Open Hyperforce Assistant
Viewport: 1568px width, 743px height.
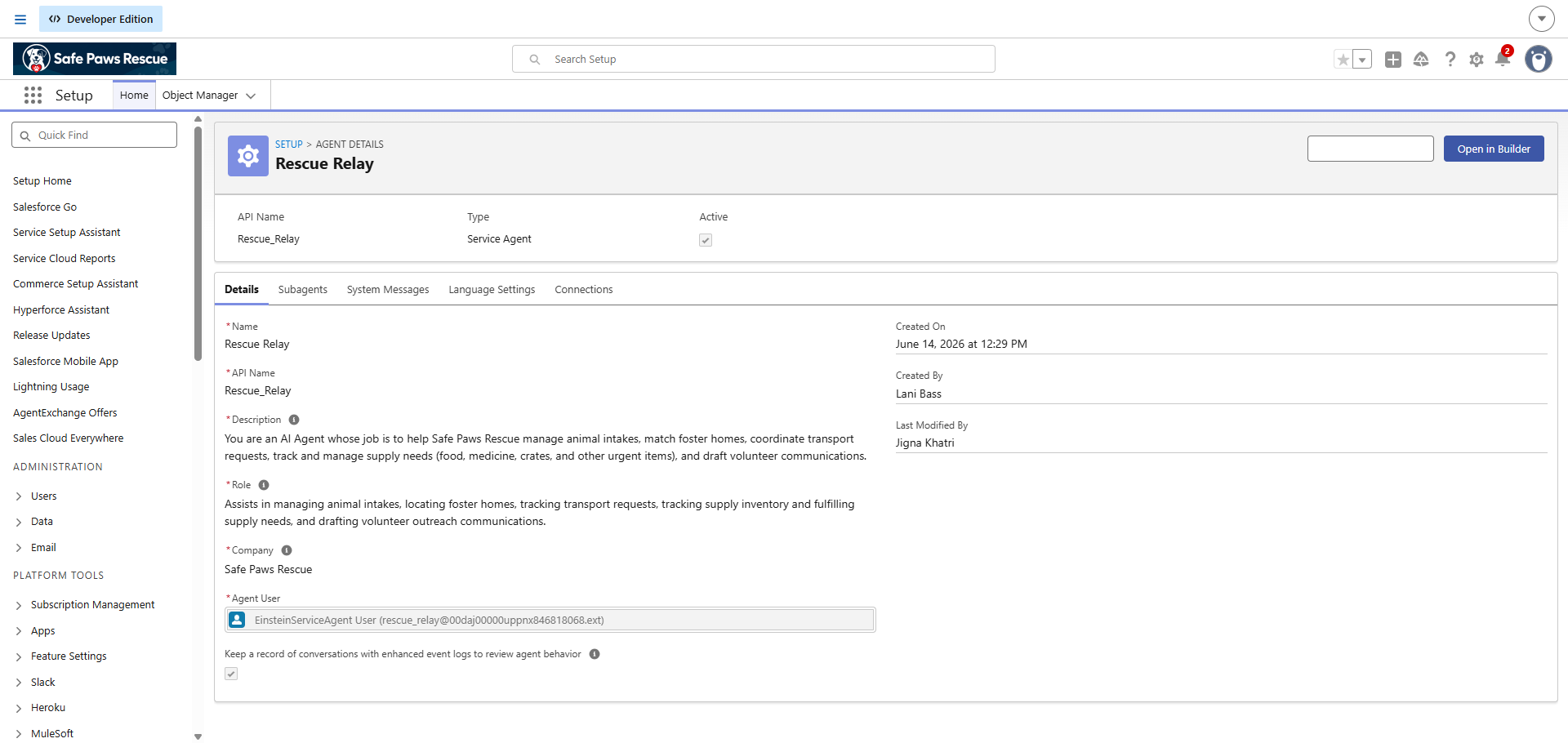(x=61, y=310)
